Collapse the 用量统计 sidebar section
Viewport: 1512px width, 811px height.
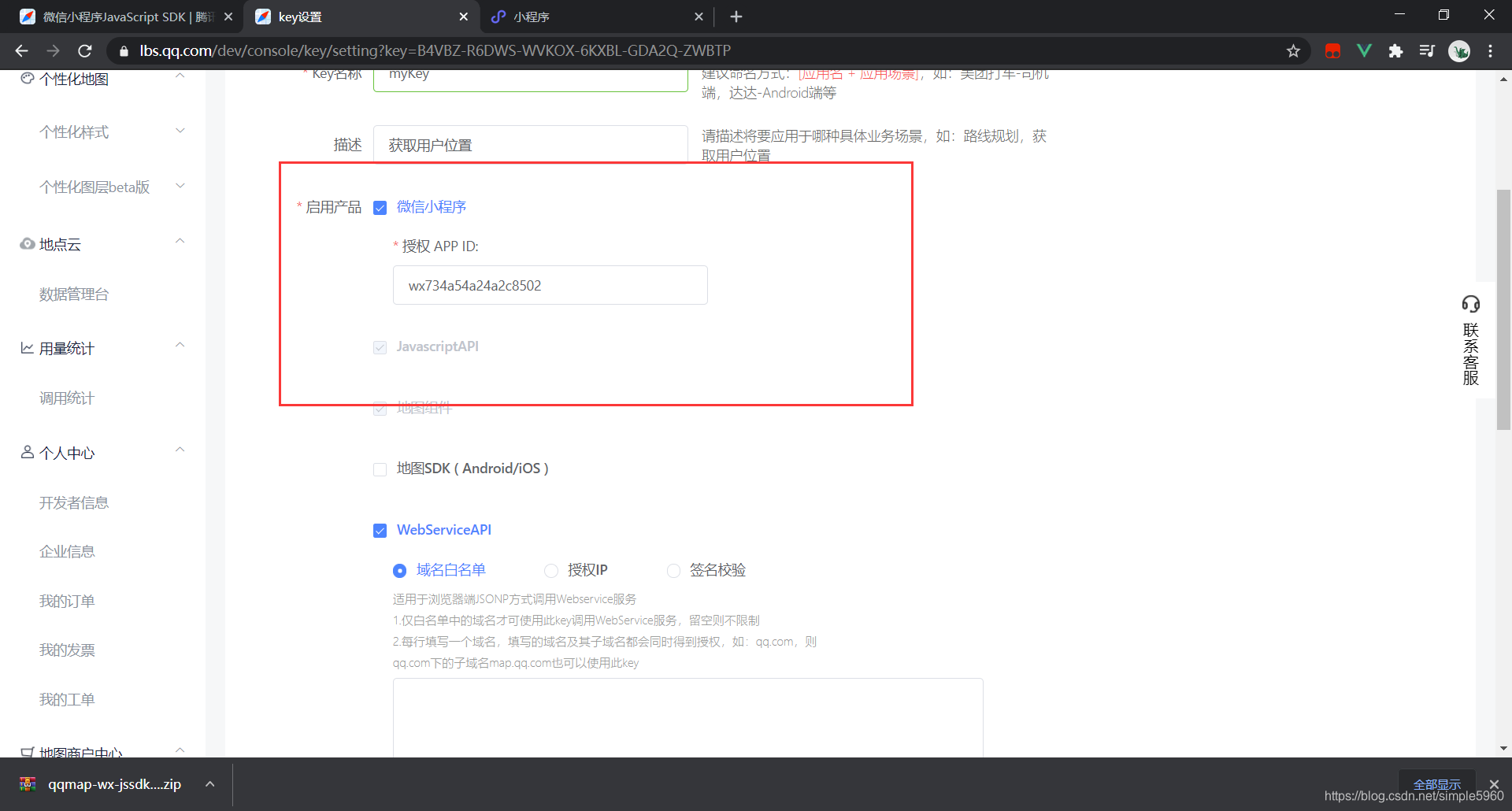[180, 345]
